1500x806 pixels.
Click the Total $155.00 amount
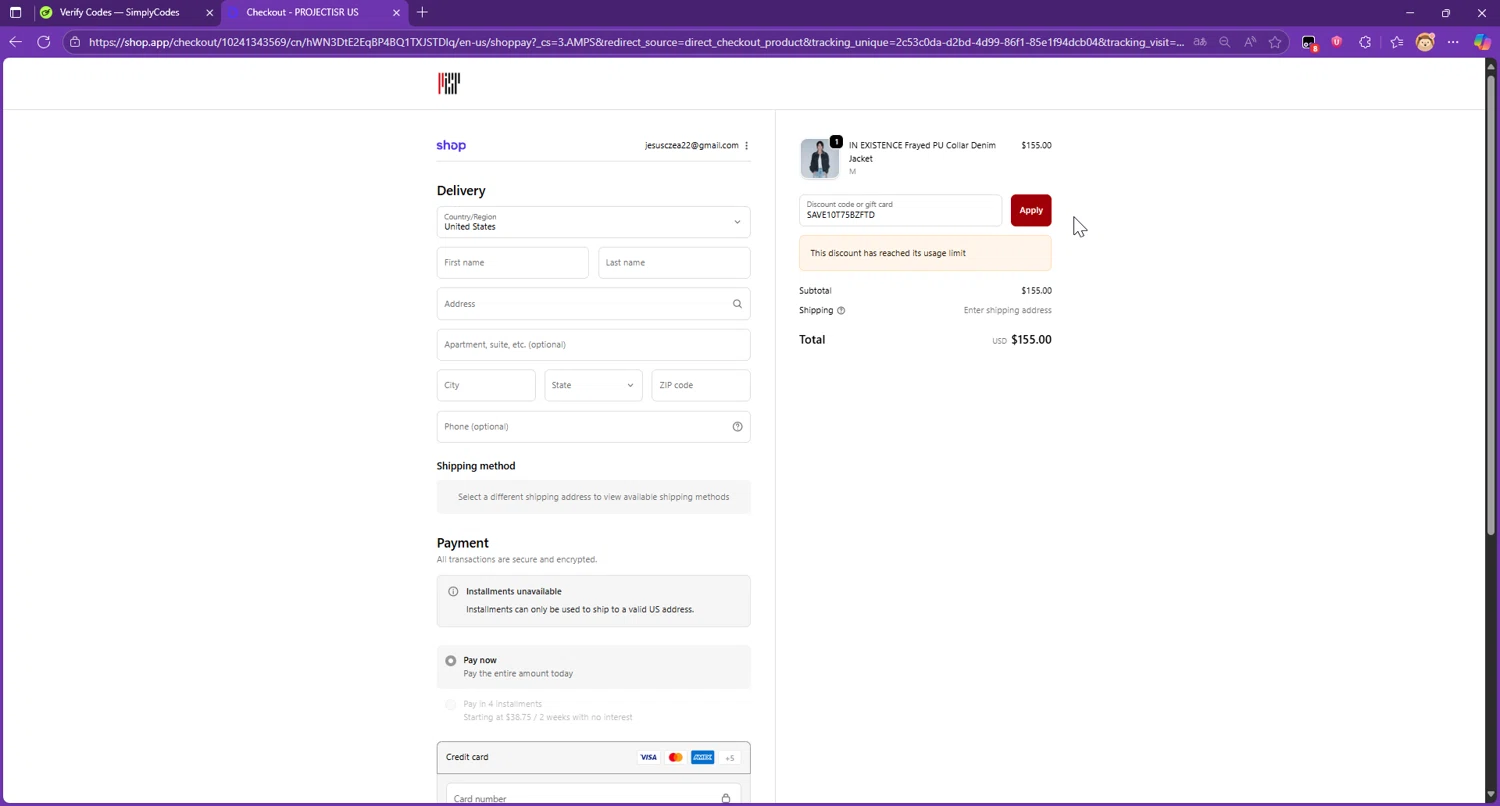point(1031,340)
